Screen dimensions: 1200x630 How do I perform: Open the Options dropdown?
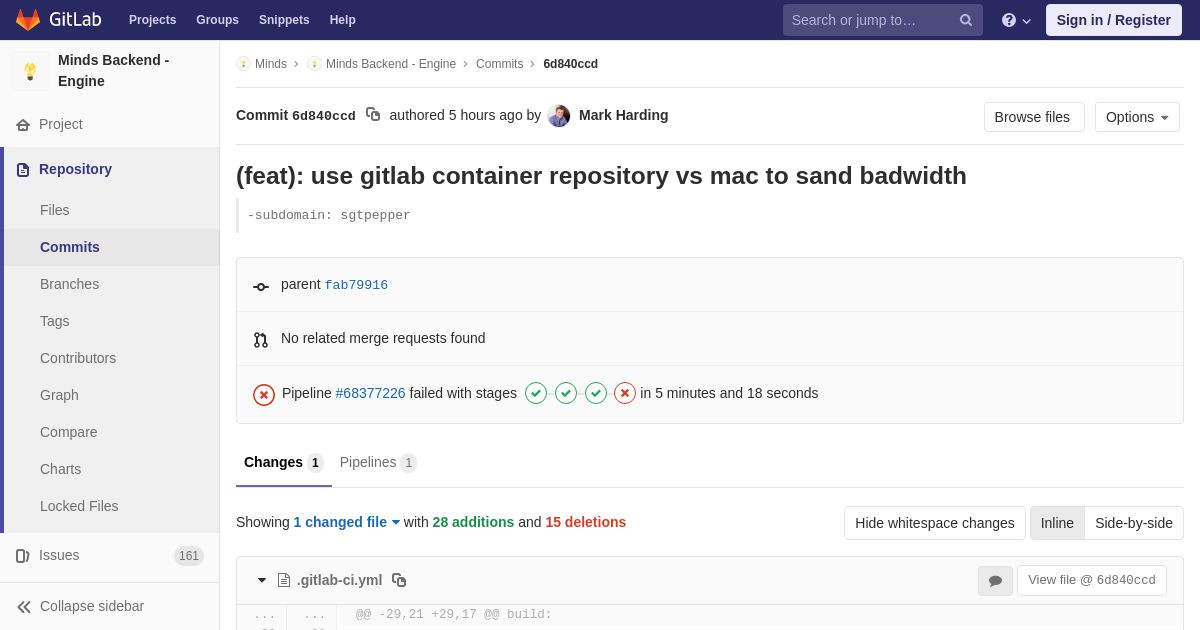(x=1137, y=117)
